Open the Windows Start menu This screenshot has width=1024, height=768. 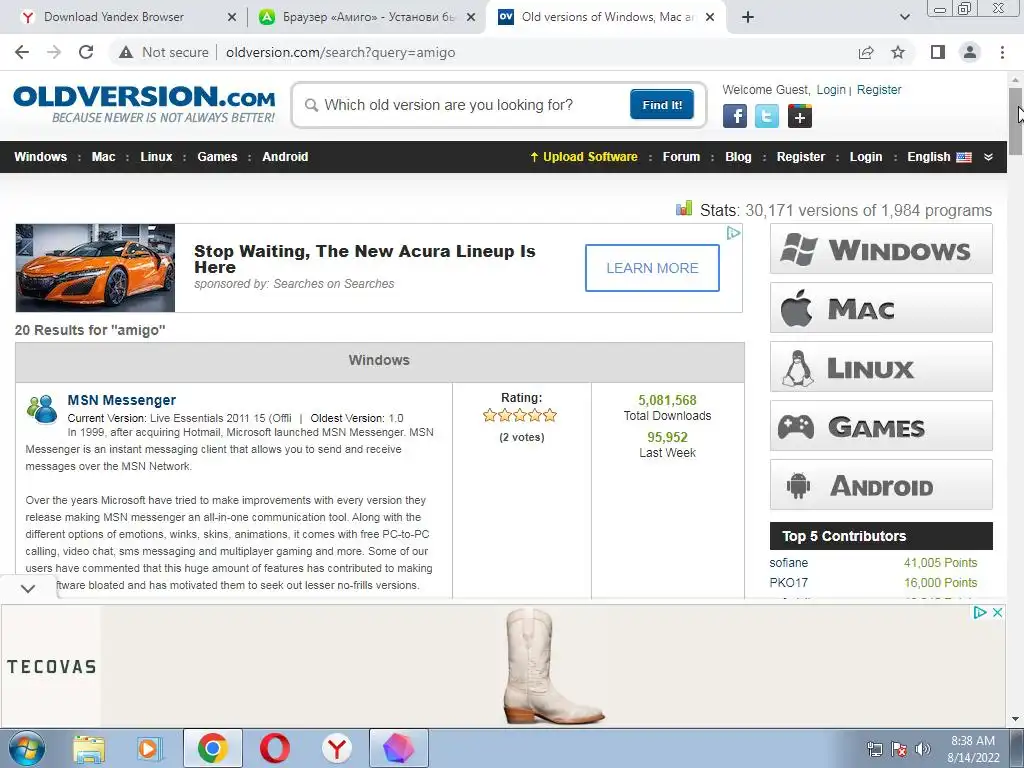click(27, 748)
